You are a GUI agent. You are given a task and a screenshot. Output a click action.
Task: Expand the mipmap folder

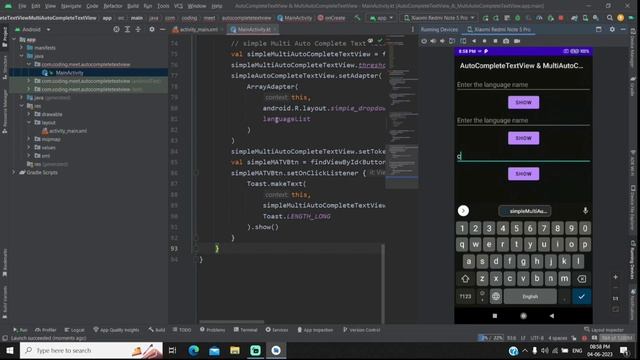tap(29, 139)
